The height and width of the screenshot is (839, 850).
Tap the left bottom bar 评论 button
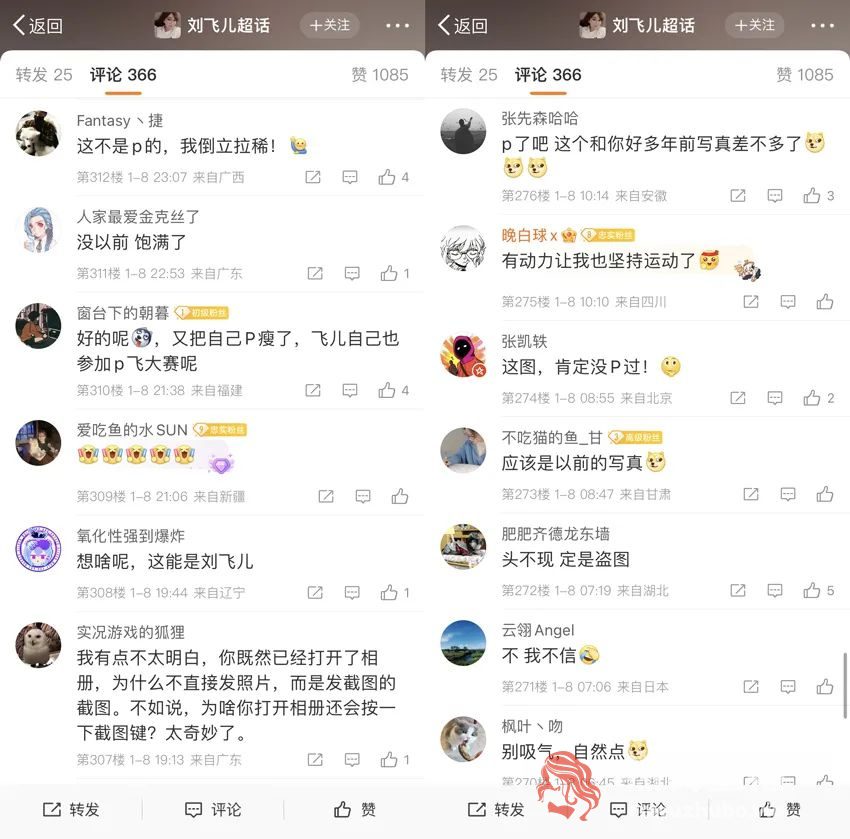tap(212, 810)
